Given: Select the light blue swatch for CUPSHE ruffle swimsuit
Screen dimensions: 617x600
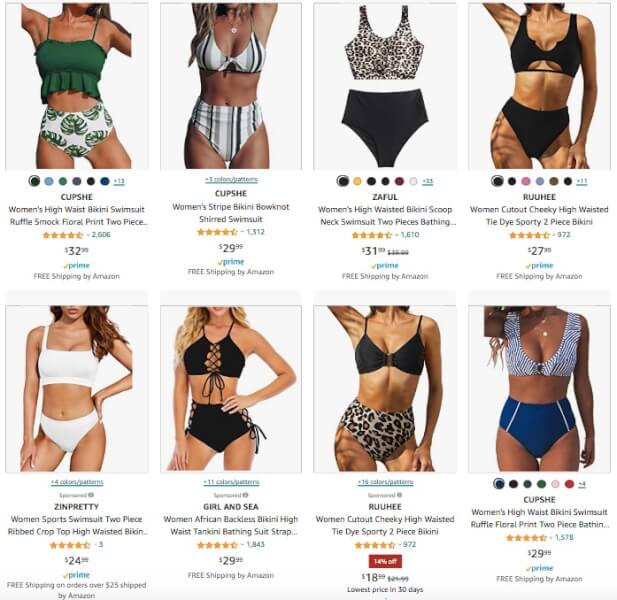Looking at the screenshot, I should (49, 181).
